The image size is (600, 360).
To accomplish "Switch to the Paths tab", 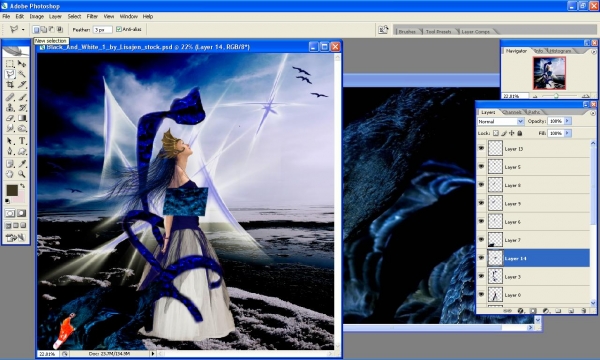I will coord(534,112).
